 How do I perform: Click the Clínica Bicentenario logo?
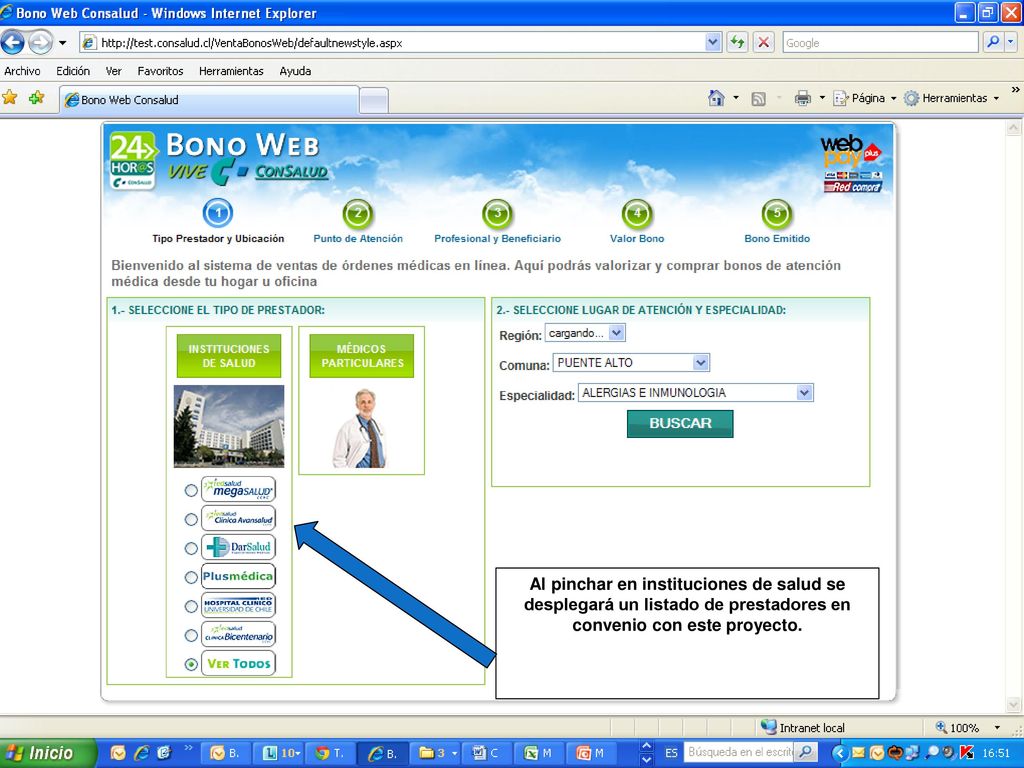(238, 634)
